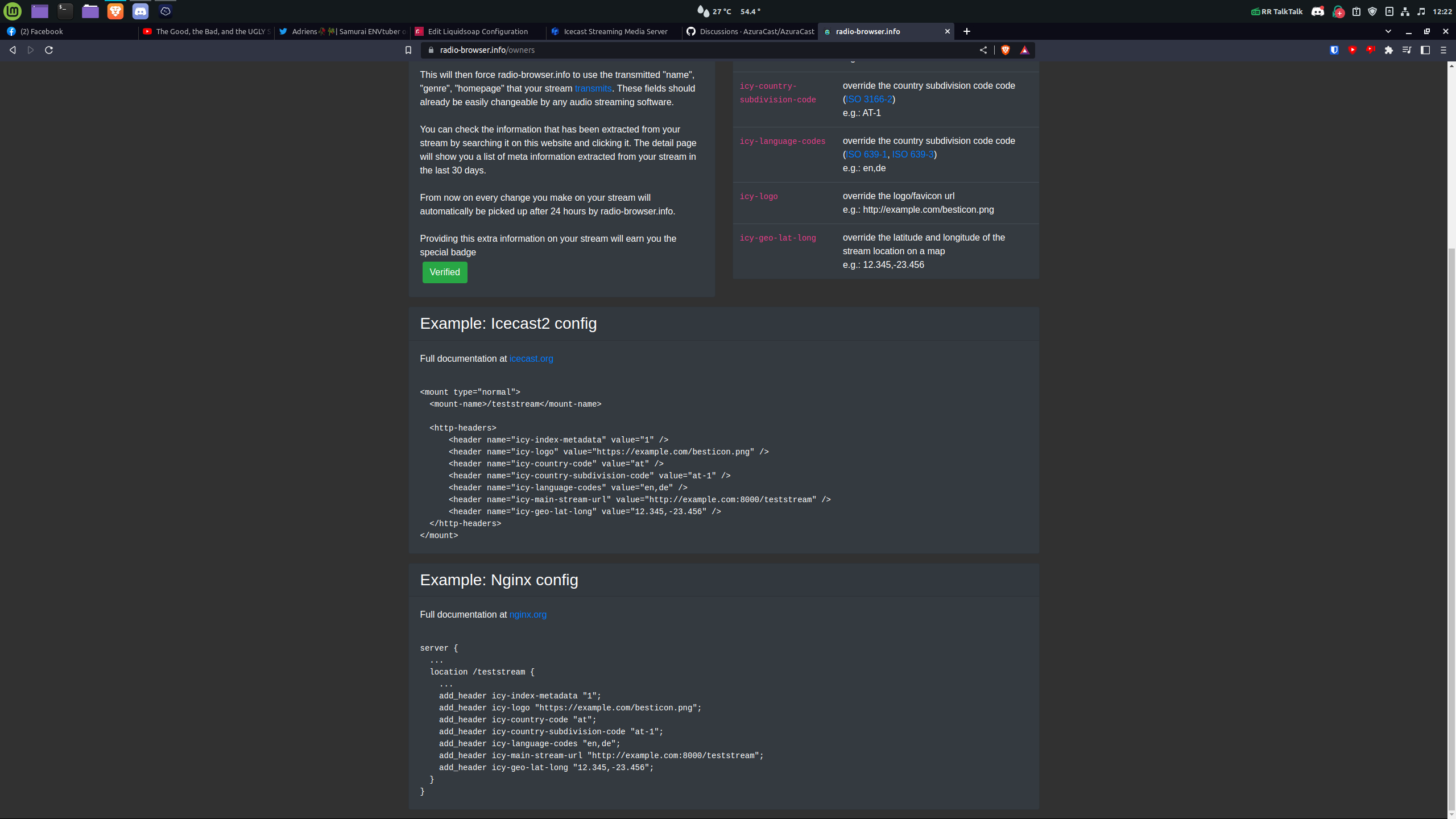1456x819 pixels.
Task: Open the terminal from the taskbar
Action: pyautogui.click(x=65, y=11)
